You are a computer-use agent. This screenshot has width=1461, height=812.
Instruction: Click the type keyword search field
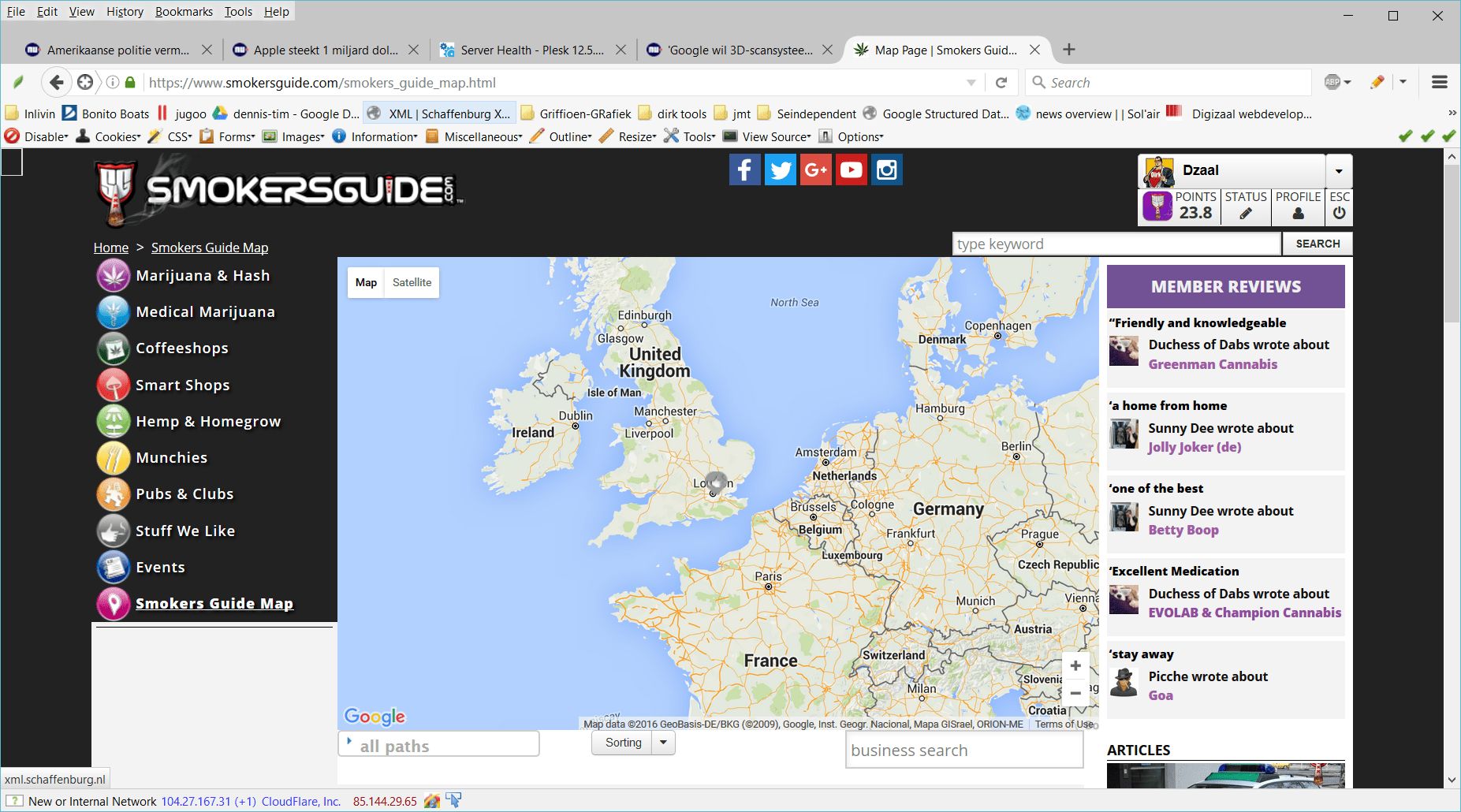tap(1116, 244)
